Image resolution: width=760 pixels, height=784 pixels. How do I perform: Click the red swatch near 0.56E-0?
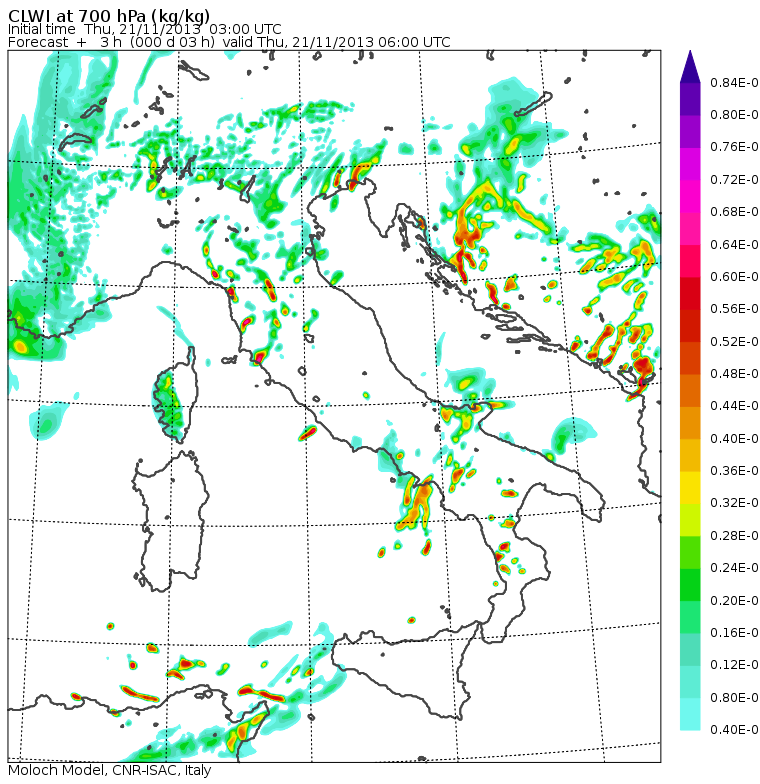[x=690, y=294]
